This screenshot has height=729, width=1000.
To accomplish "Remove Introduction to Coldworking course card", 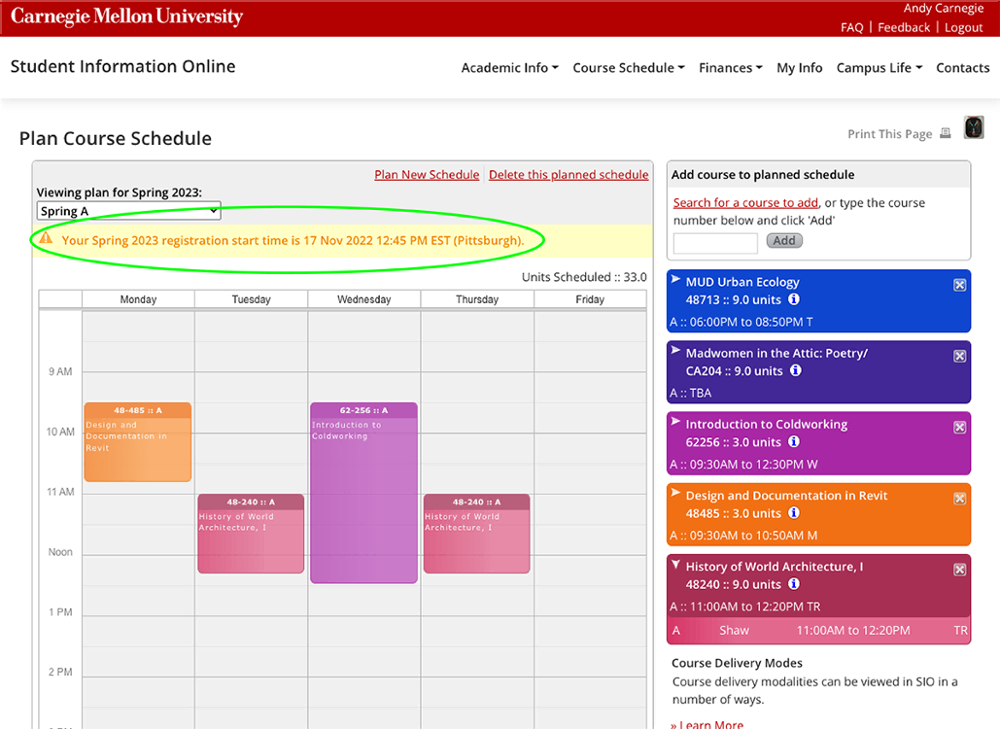I will 959,427.
